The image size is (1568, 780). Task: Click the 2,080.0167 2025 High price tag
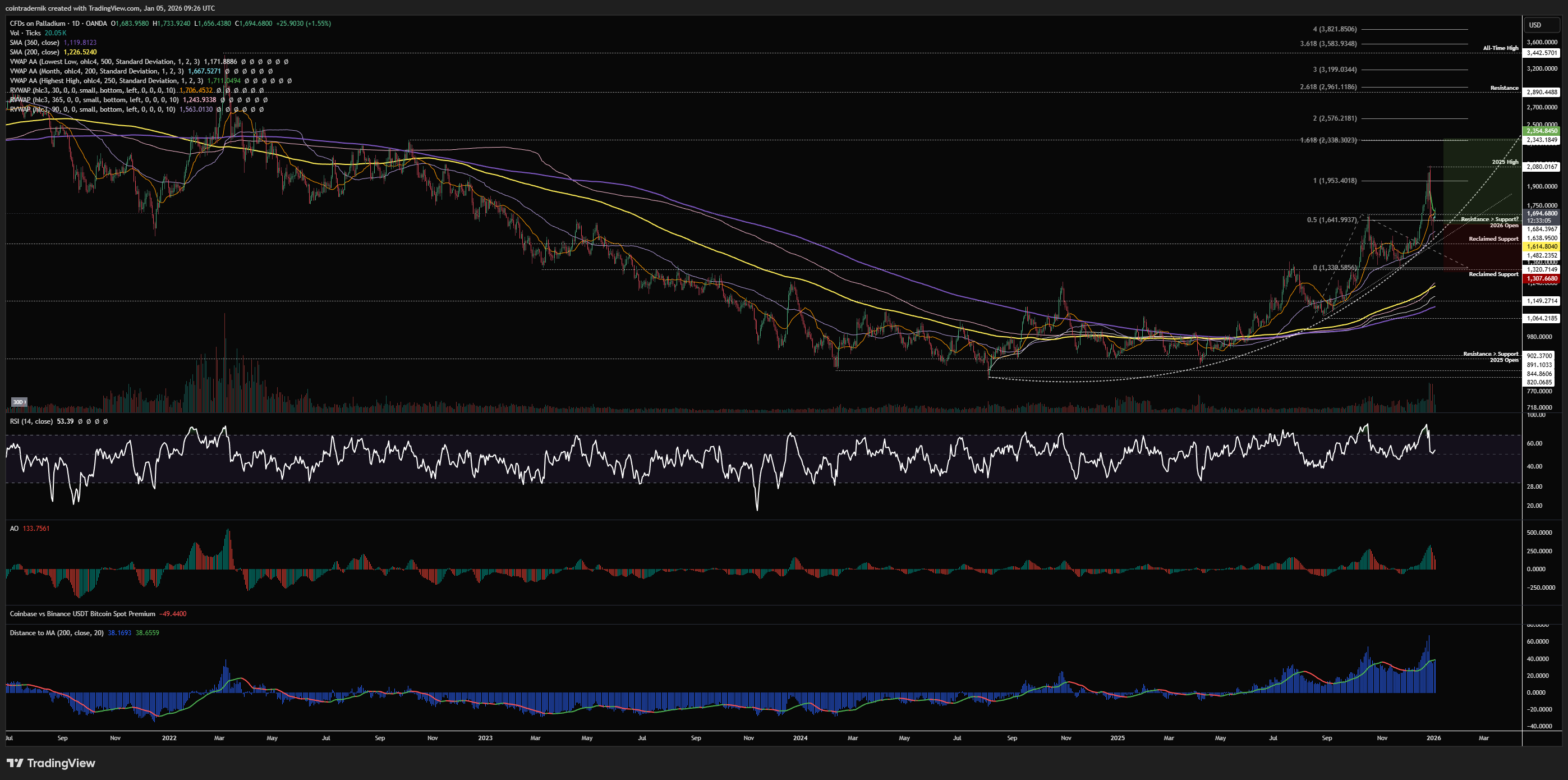pos(1542,166)
